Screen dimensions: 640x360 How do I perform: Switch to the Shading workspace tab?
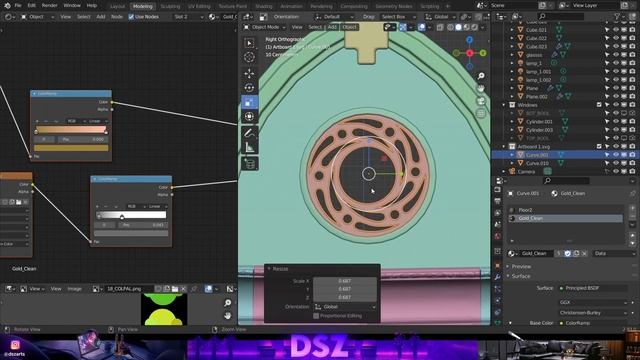point(263,6)
